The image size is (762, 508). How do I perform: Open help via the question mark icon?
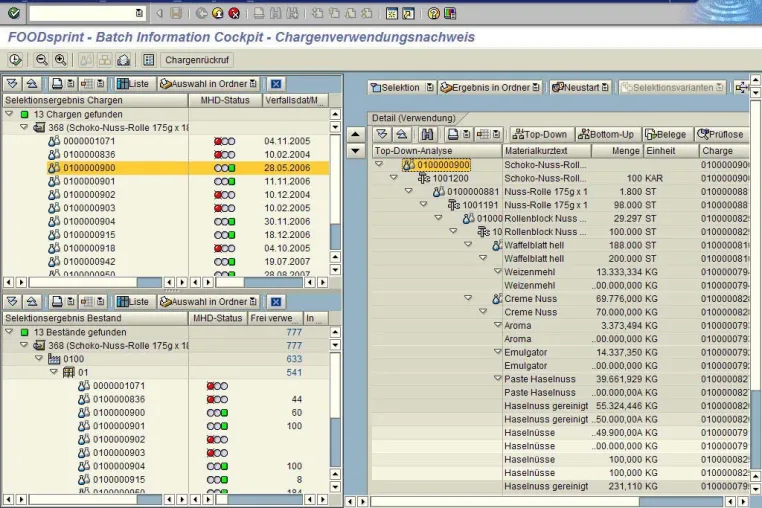(x=433, y=14)
